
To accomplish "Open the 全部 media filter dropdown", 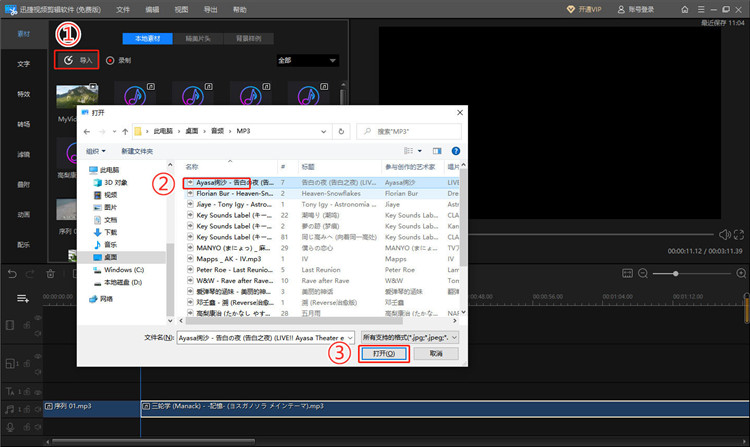I will point(308,60).
